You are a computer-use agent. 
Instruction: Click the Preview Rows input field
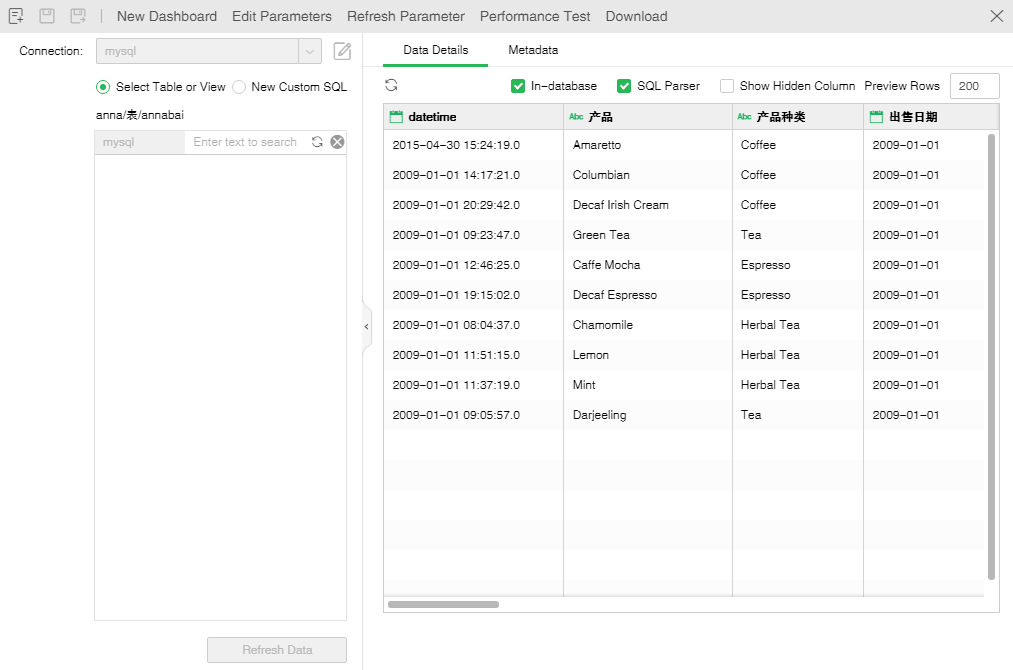pyautogui.click(x=974, y=86)
